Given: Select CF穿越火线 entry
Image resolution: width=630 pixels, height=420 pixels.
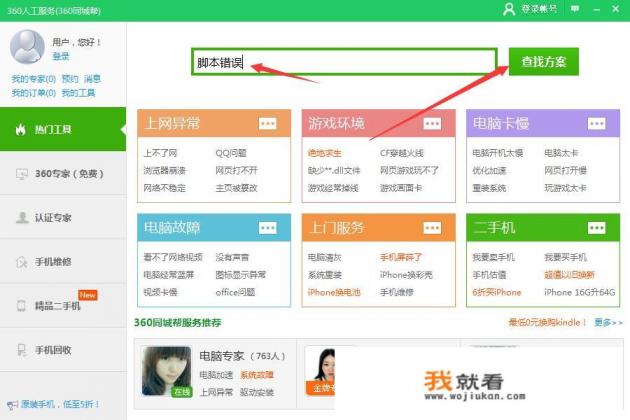Looking at the screenshot, I should (x=401, y=153).
